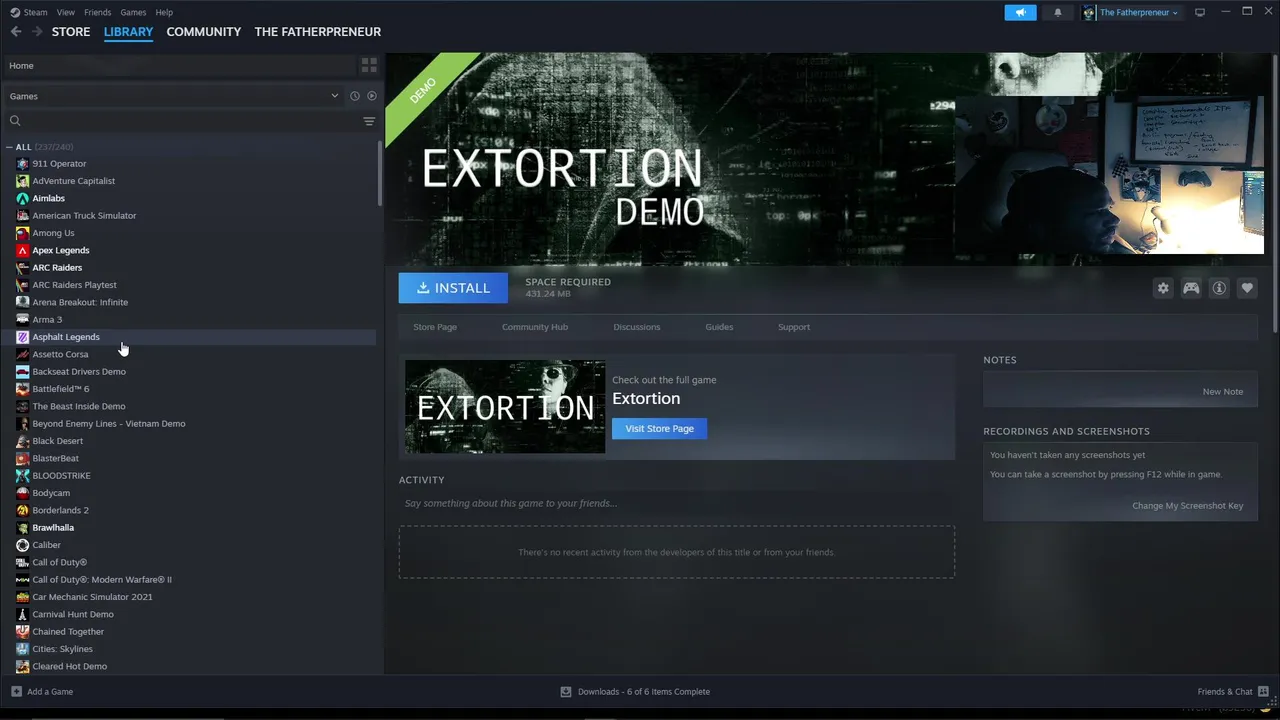Open the Games menu
This screenshot has height=720, width=1280.
tap(133, 12)
